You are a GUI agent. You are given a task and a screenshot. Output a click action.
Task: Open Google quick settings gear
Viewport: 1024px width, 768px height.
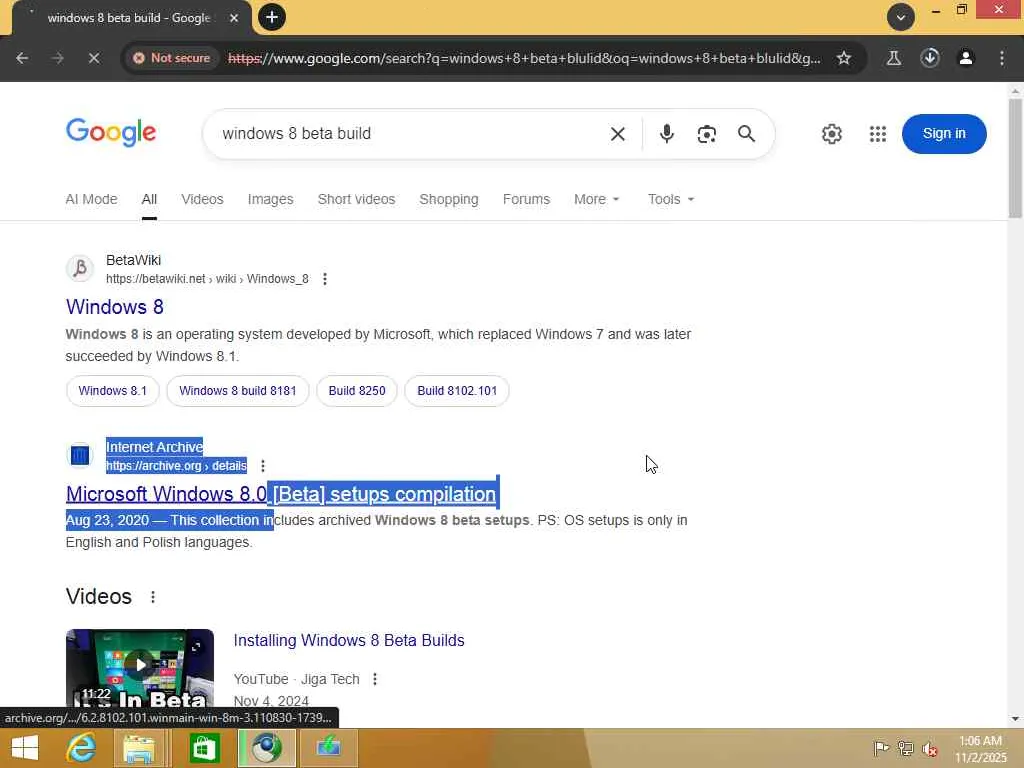pos(831,134)
